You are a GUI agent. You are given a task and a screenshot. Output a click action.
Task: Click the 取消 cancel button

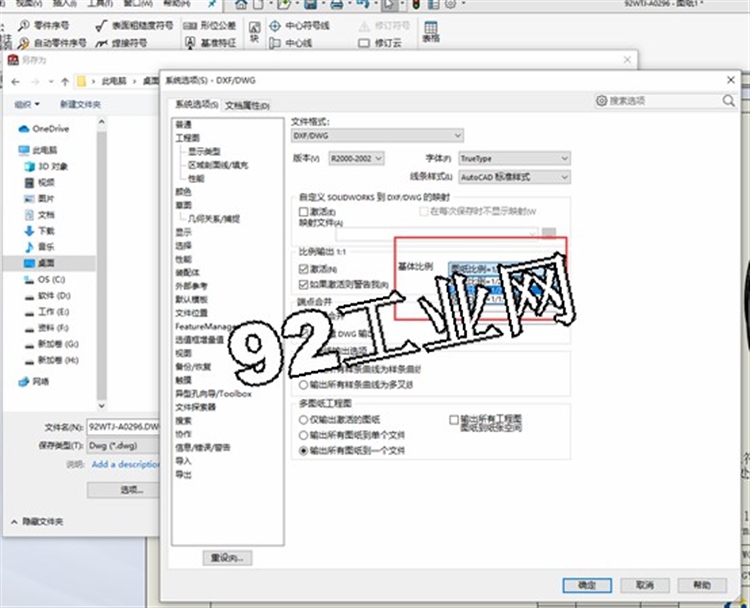[x=644, y=585]
